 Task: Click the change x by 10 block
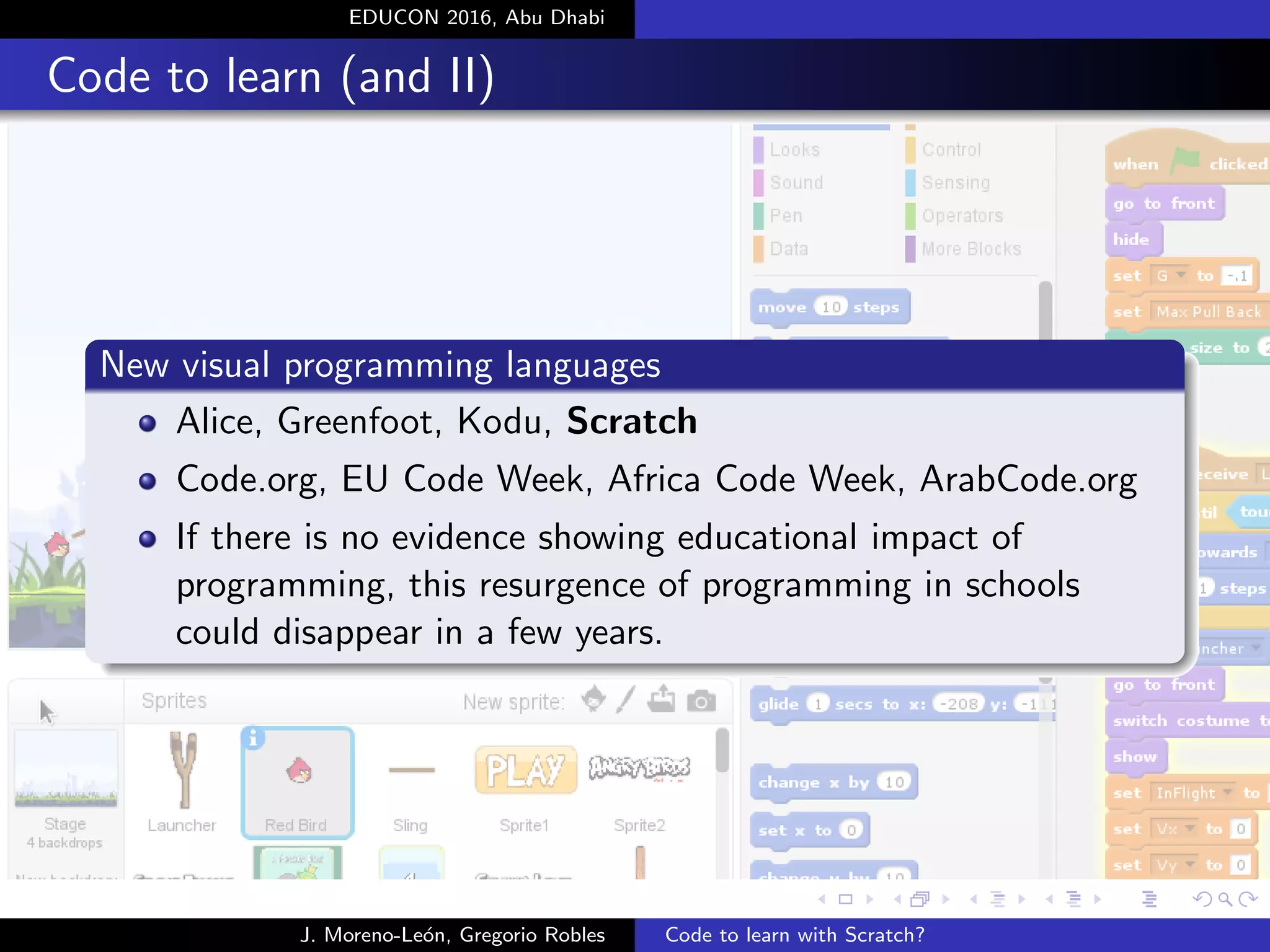[834, 782]
